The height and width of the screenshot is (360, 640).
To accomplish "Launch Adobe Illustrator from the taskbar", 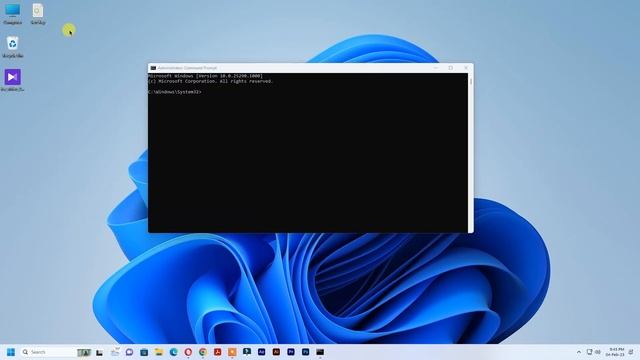I will pyautogui.click(x=276, y=352).
